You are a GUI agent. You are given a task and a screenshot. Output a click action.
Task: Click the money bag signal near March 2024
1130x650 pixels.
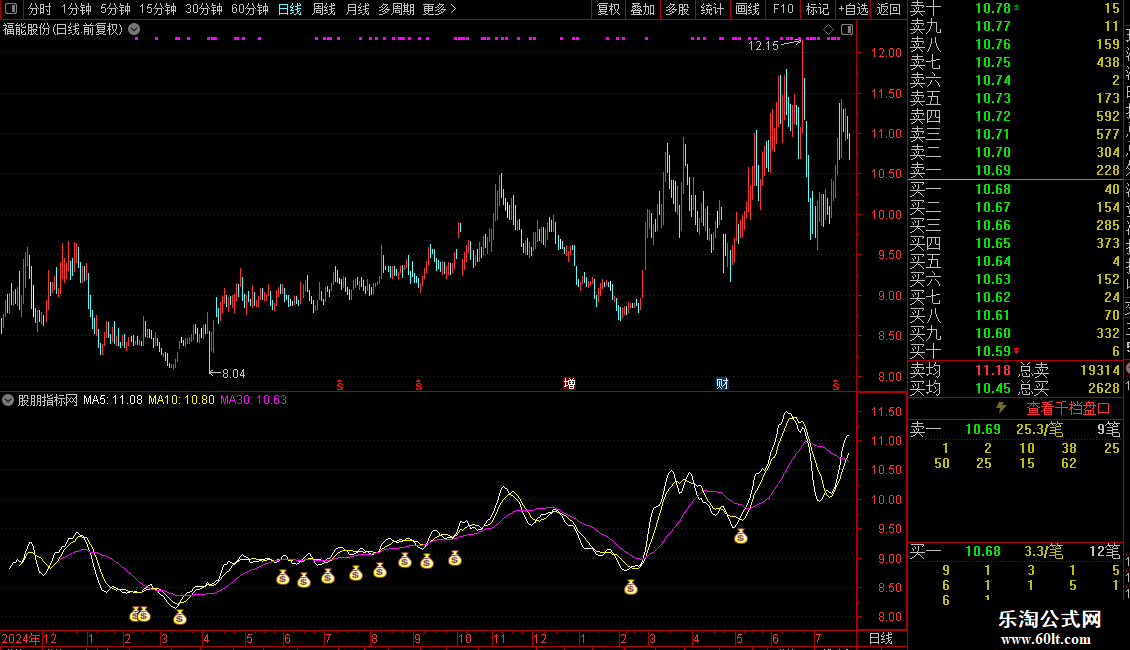[x=180, y=617]
